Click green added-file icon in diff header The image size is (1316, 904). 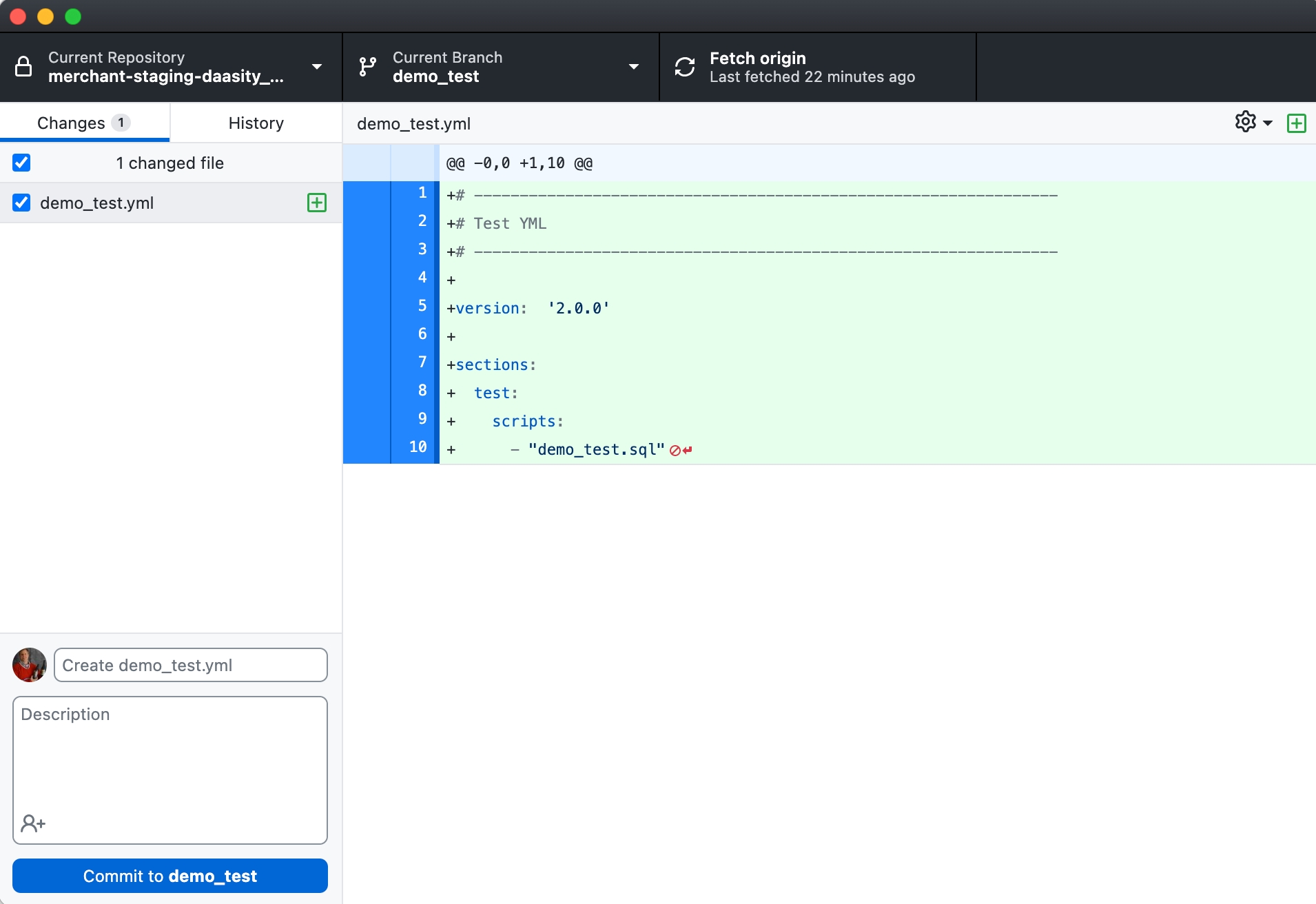click(x=1296, y=123)
